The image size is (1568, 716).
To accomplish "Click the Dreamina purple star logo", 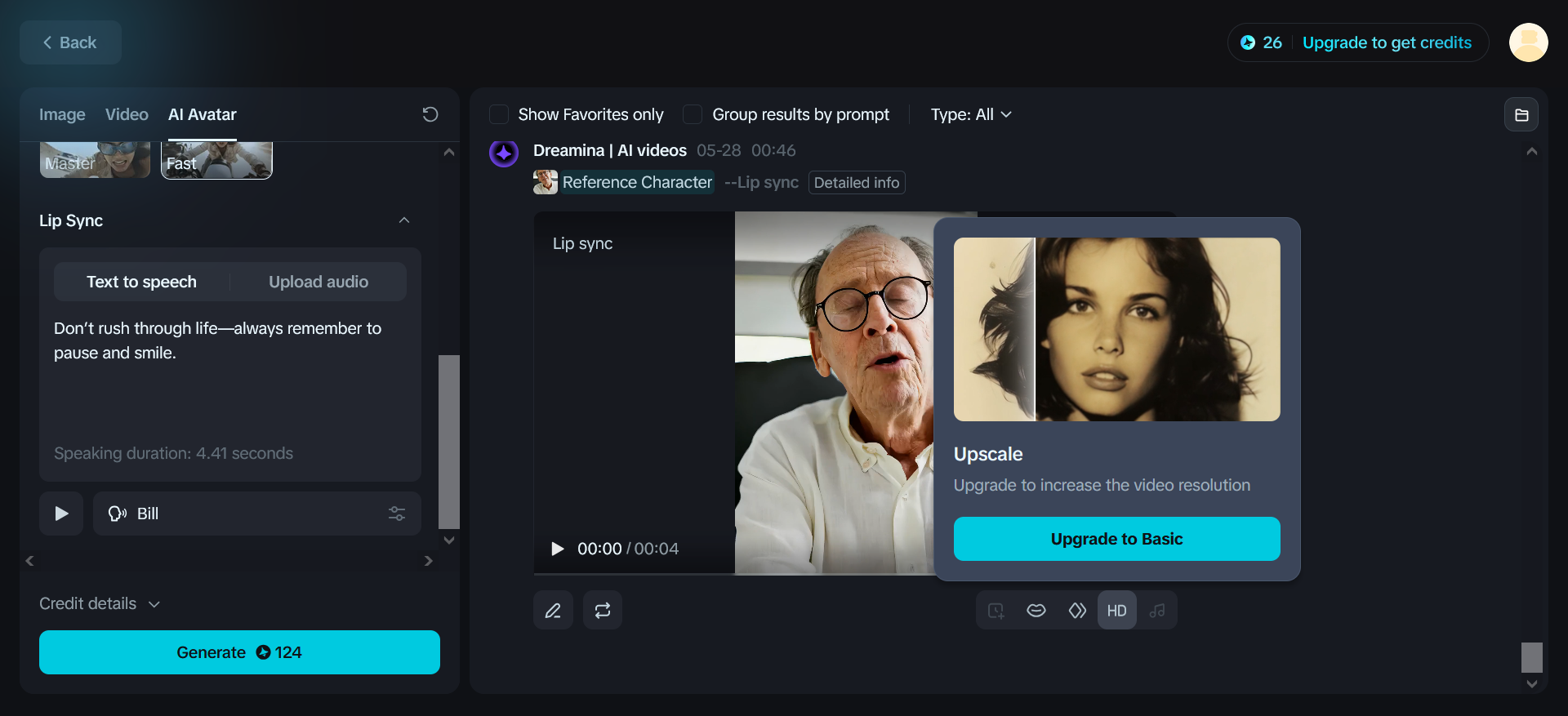I will point(504,153).
